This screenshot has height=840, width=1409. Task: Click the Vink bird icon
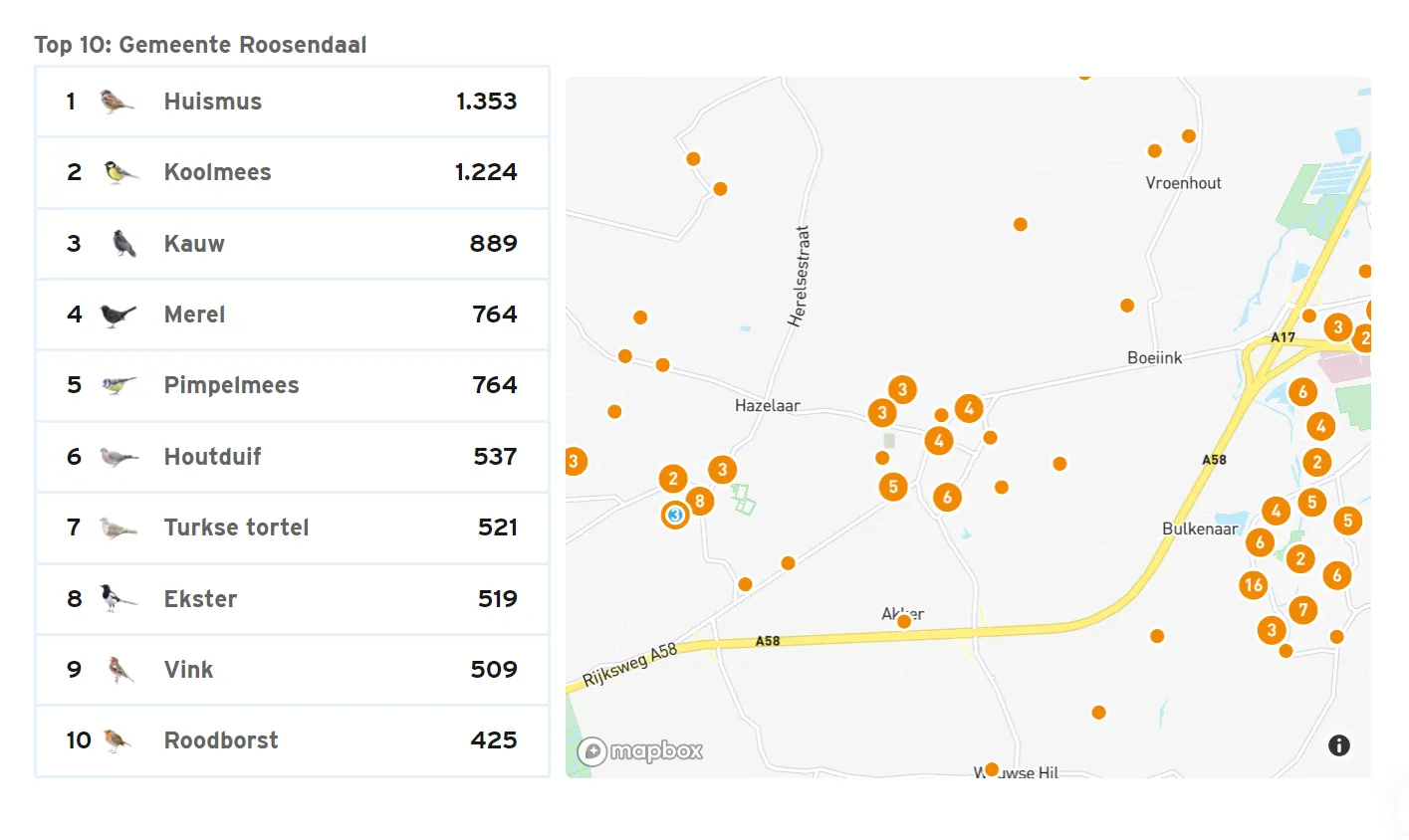pyautogui.click(x=120, y=670)
